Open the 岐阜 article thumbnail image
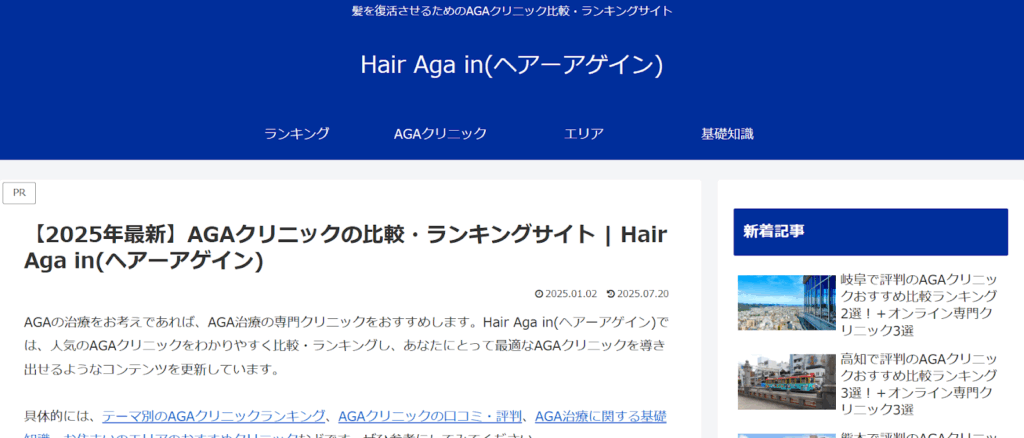The height and width of the screenshot is (438, 1024). pyautogui.click(x=785, y=302)
